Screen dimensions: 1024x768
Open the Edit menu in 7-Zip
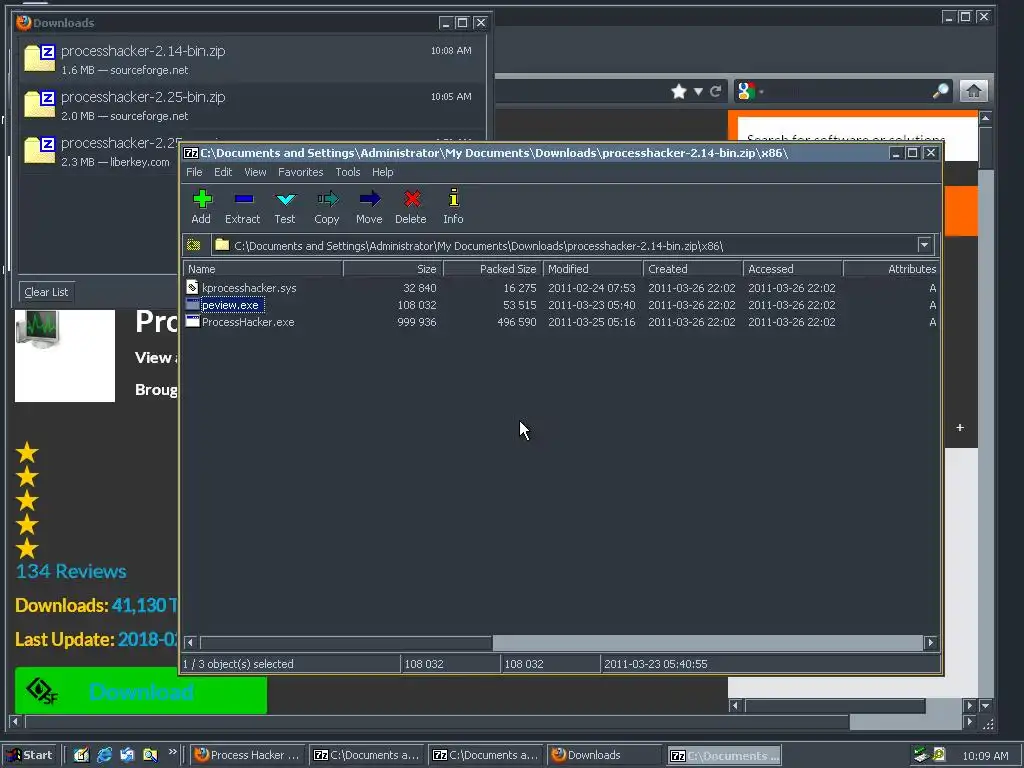pyautogui.click(x=223, y=172)
